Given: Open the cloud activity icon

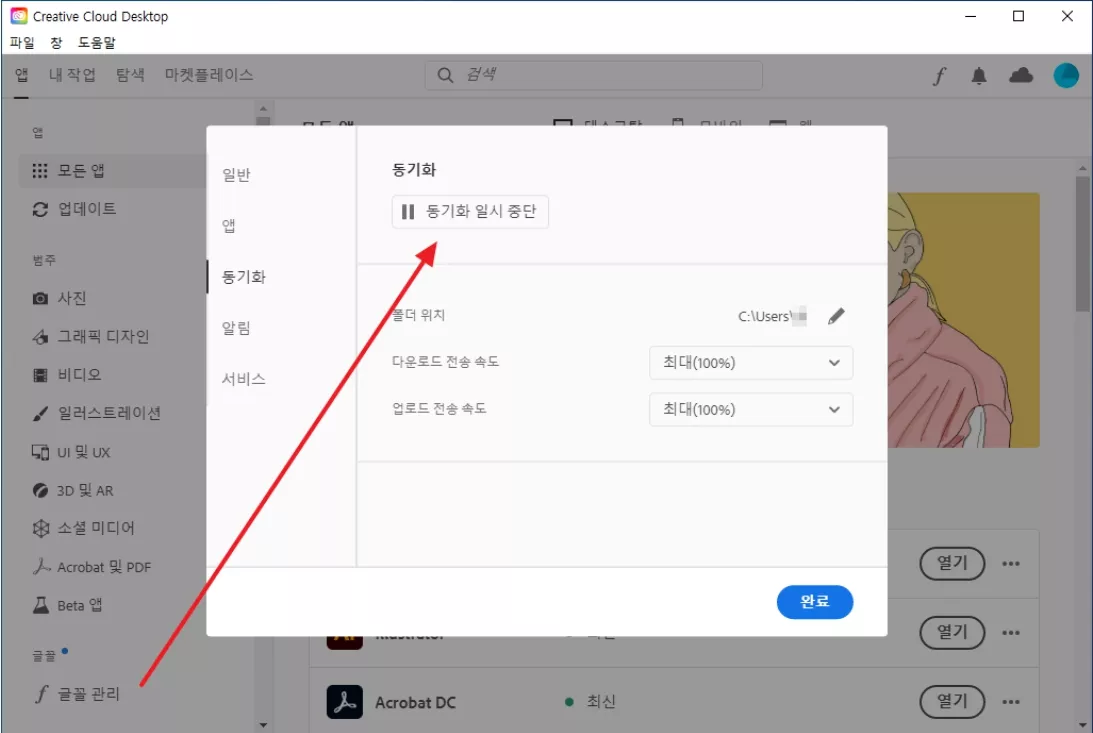Looking at the screenshot, I should [x=1021, y=75].
